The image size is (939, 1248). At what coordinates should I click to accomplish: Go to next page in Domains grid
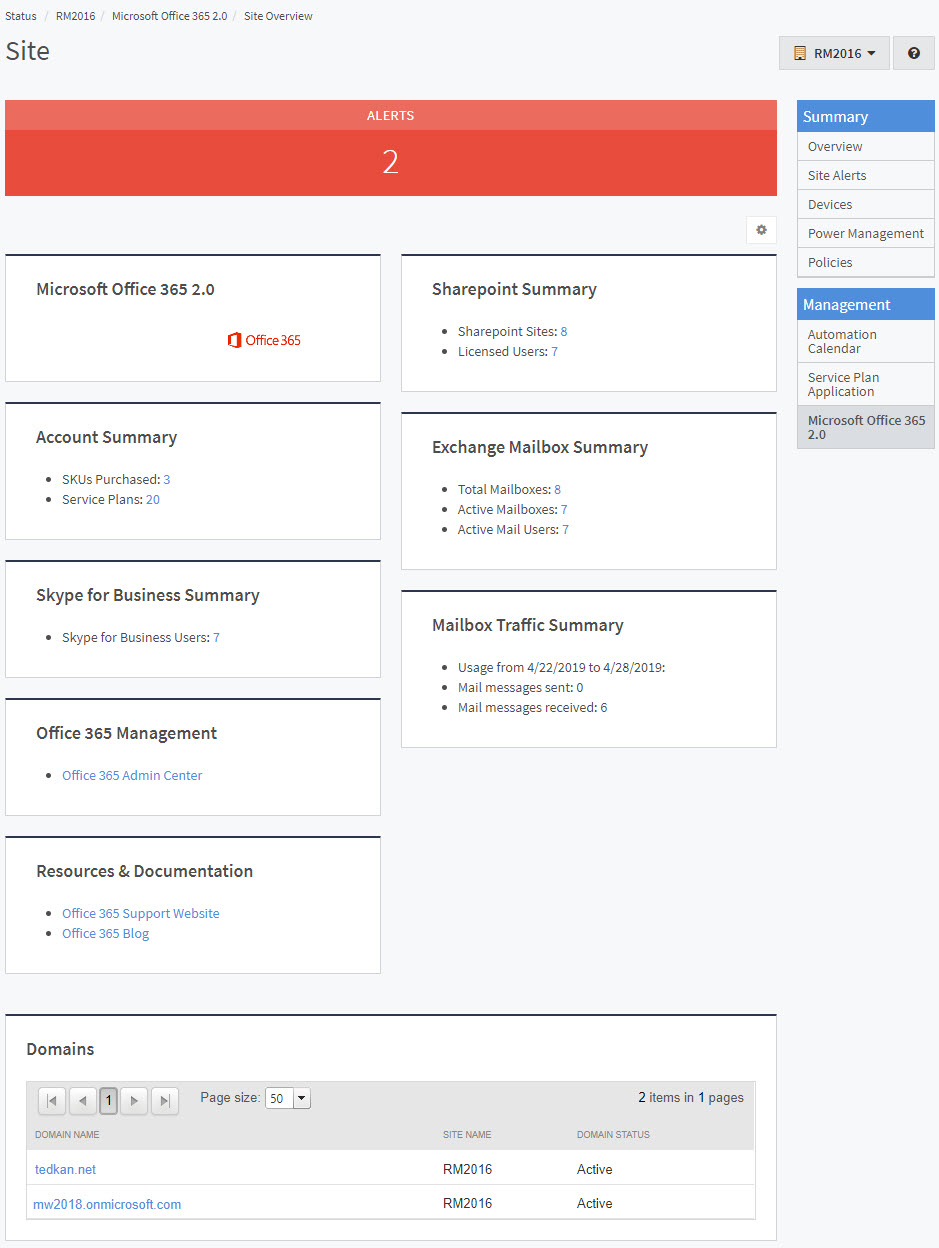(134, 1101)
